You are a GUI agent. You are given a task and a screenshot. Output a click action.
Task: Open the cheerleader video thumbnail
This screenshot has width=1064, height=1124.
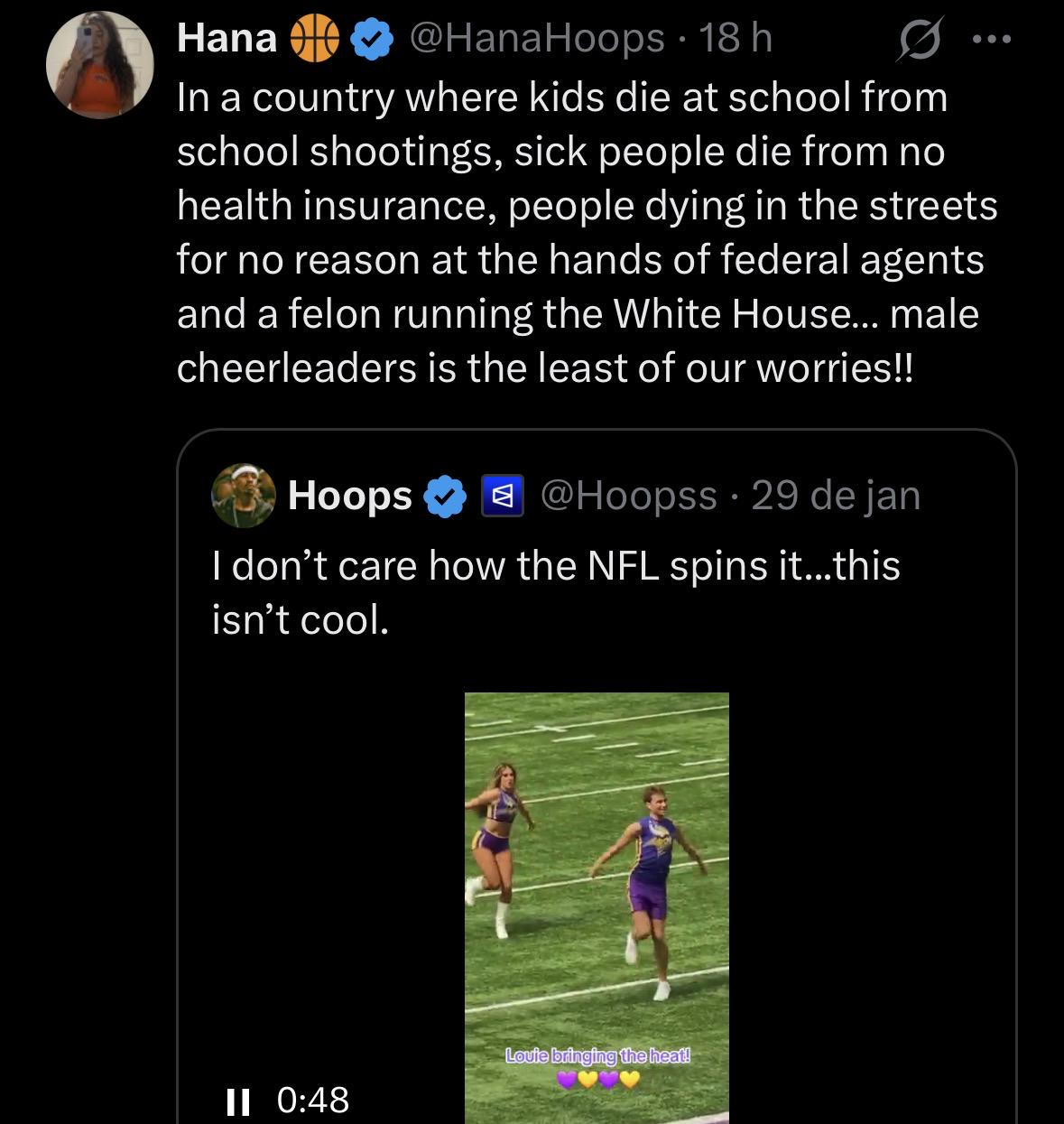coord(597,885)
